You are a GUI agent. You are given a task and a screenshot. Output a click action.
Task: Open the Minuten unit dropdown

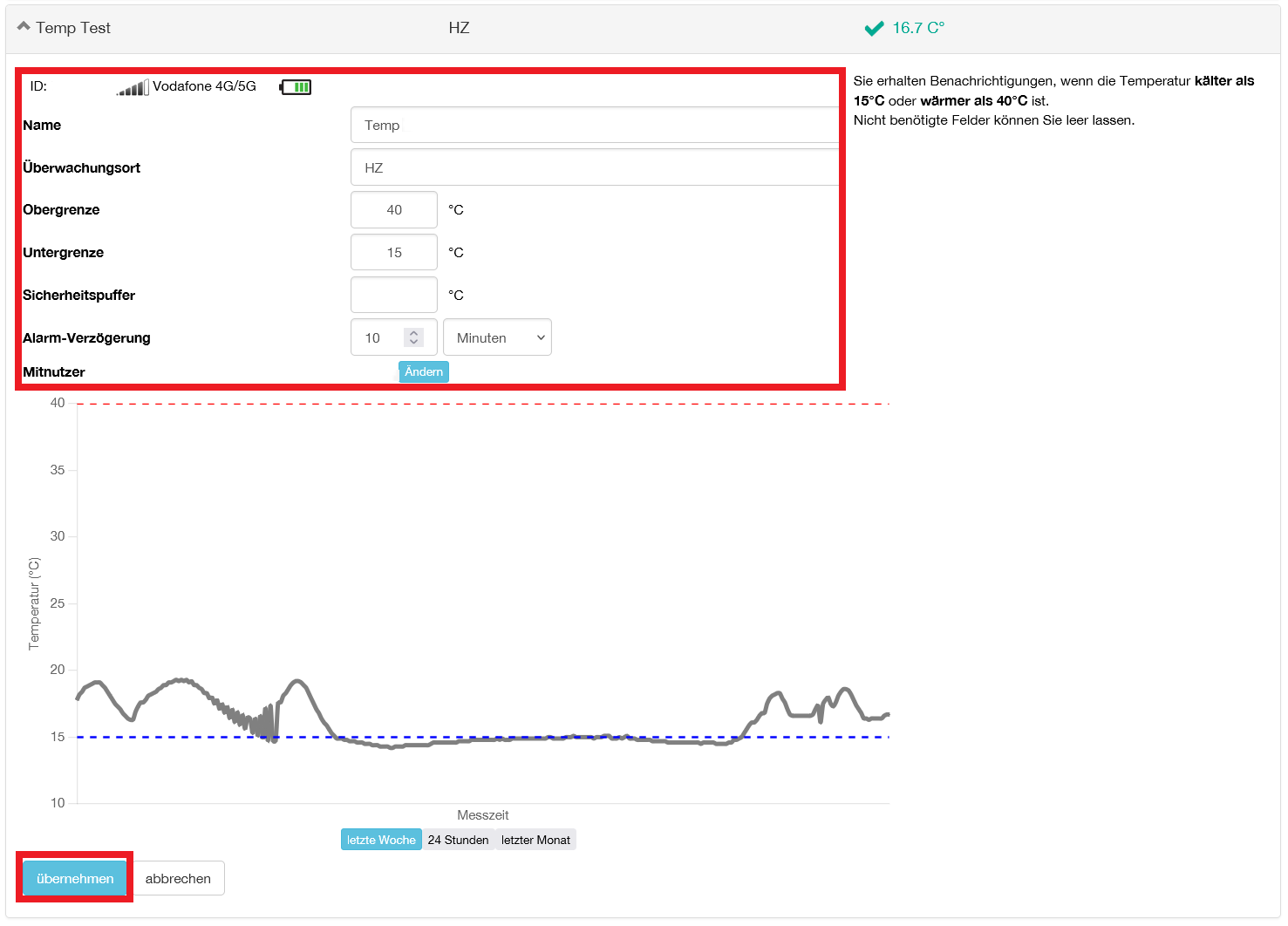[x=497, y=337]
